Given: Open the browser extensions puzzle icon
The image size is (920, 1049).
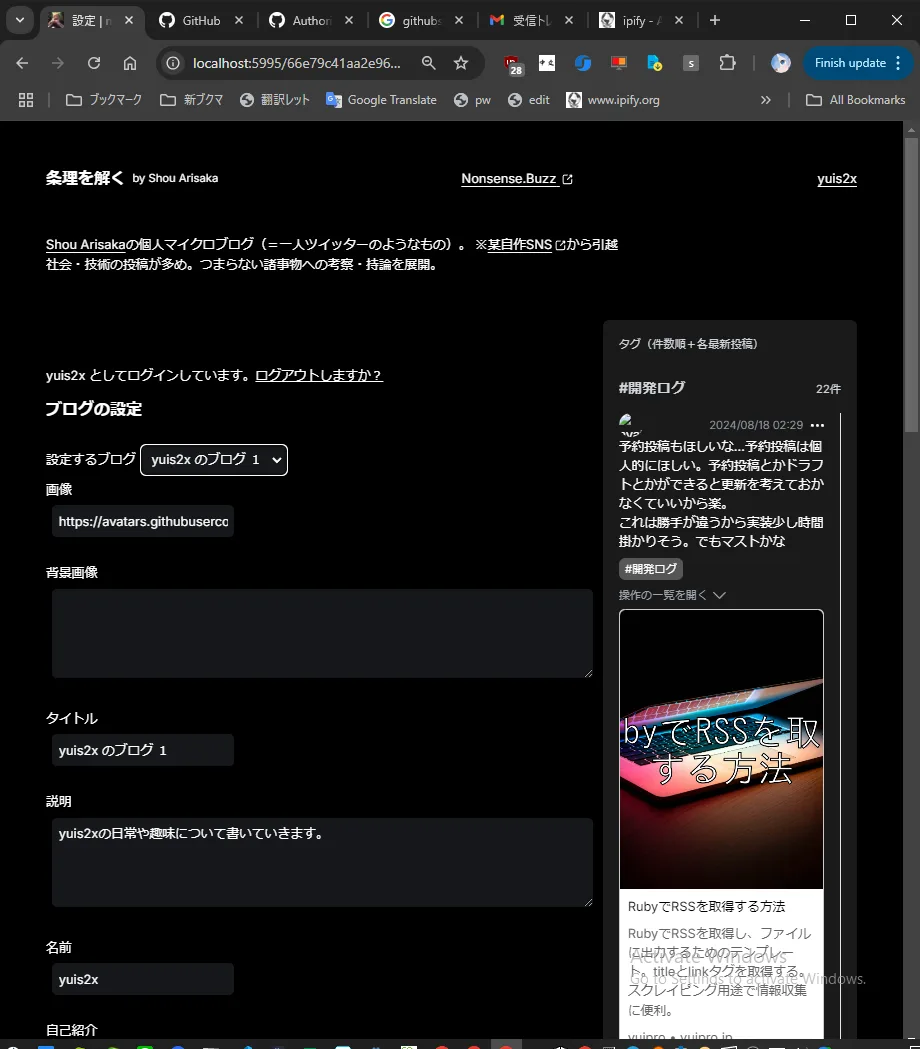Looking at the screenshot, I should 727,63.
